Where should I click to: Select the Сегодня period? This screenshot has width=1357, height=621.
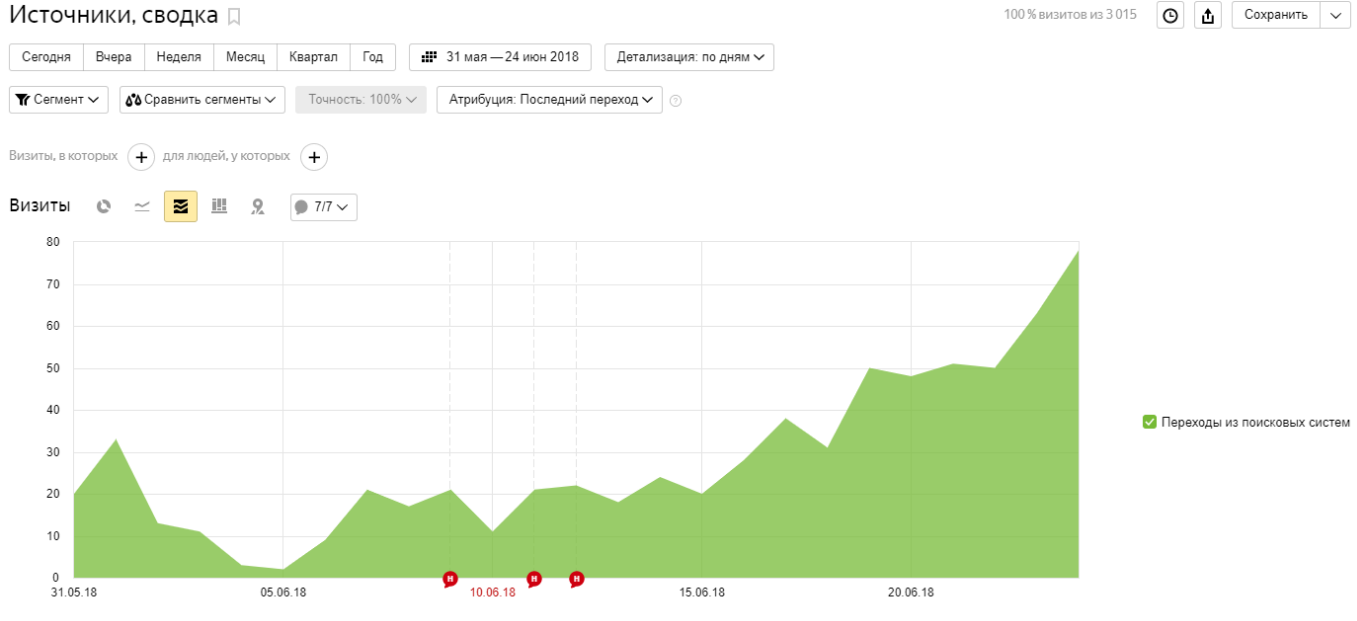(x=46, y=57)
